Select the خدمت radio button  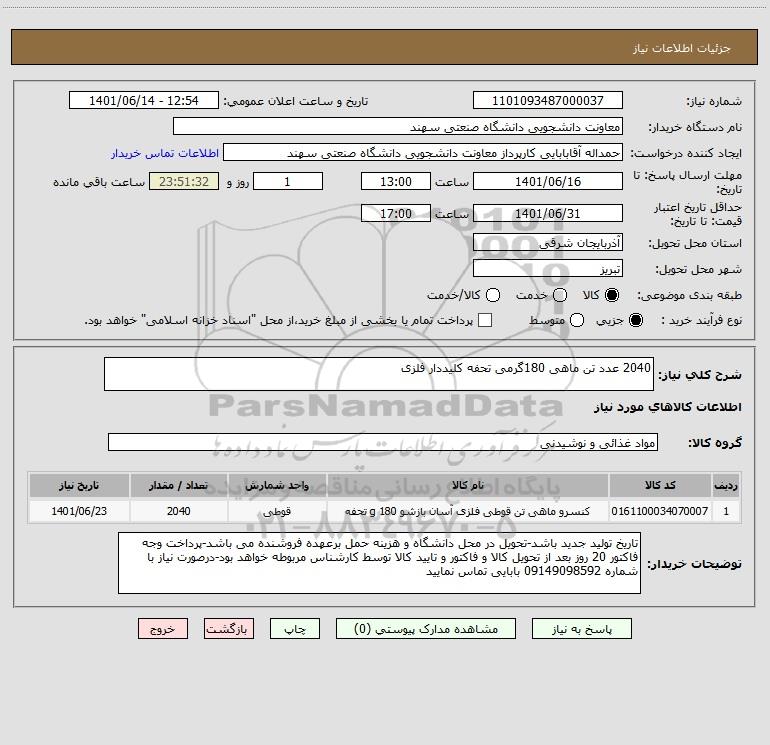coord(560,295)
